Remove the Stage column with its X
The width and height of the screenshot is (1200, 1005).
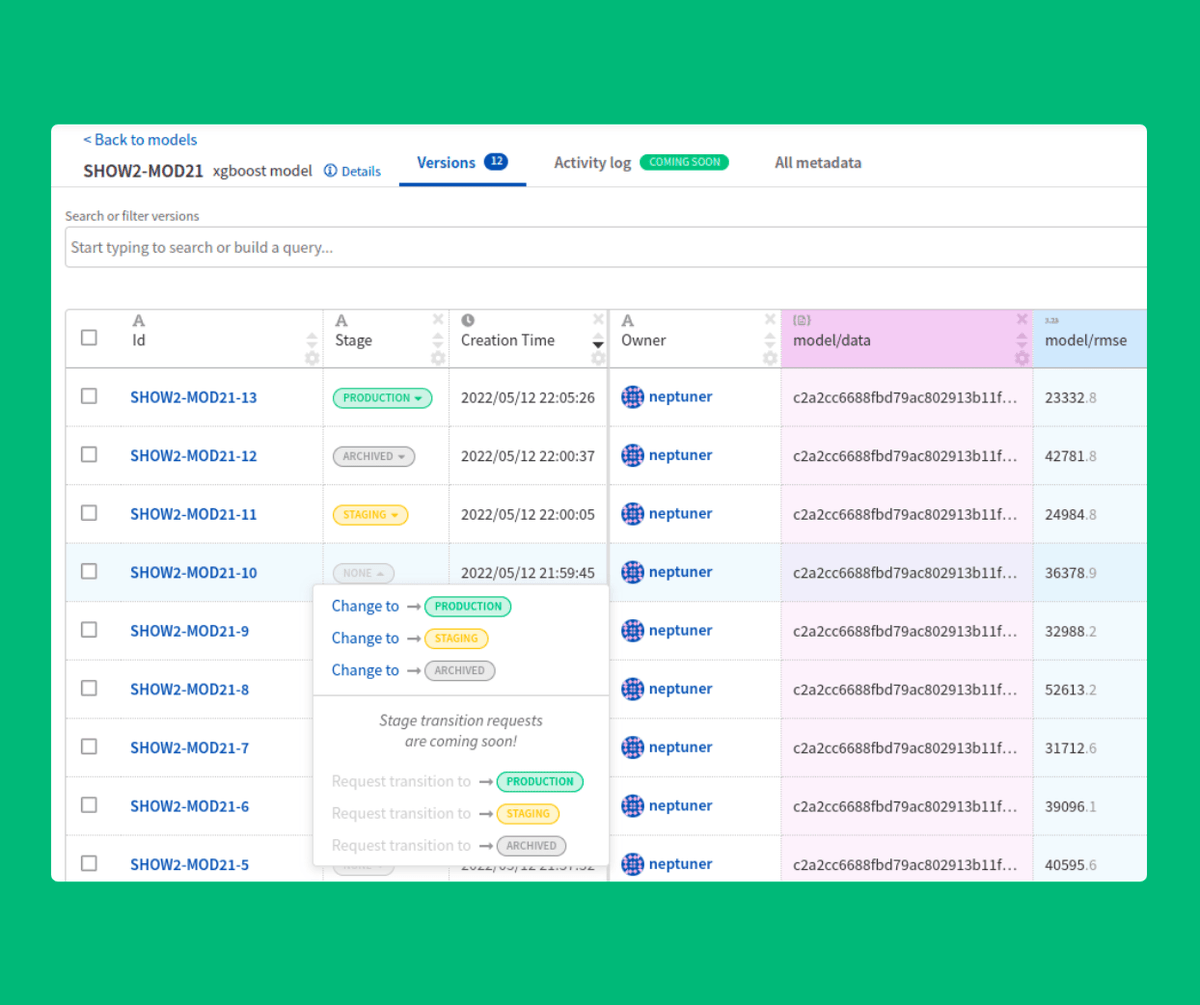point(438,319)
